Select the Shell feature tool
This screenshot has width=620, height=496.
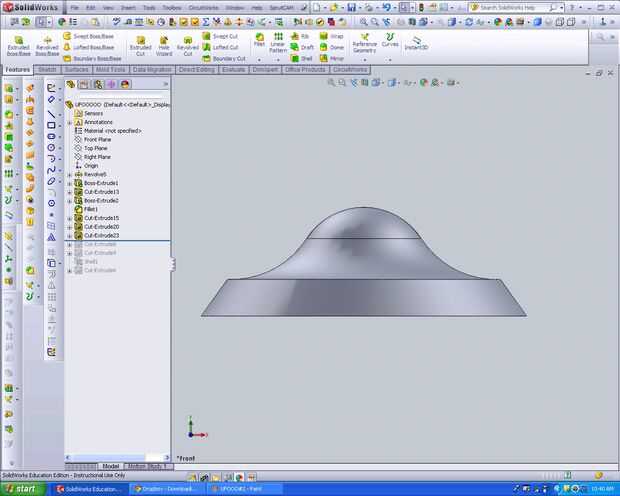pyautogui.click(x=301, y=59)
